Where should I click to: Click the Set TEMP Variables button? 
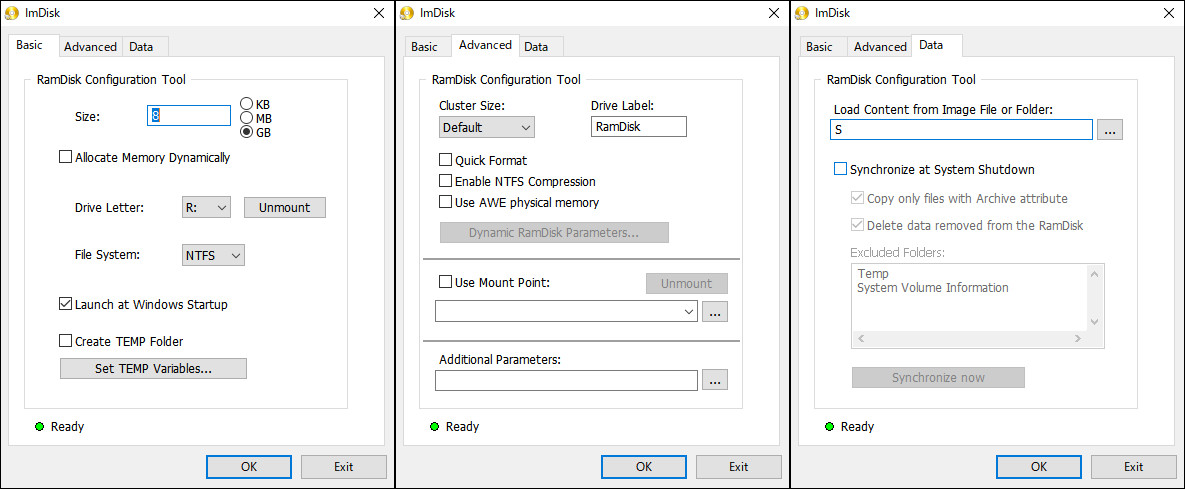click(x=153, y=369)
